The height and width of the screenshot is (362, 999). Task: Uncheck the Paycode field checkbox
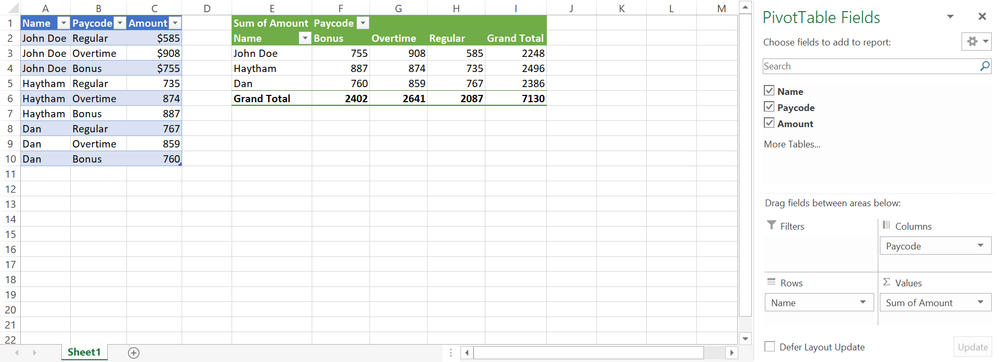tap(768, 107)
